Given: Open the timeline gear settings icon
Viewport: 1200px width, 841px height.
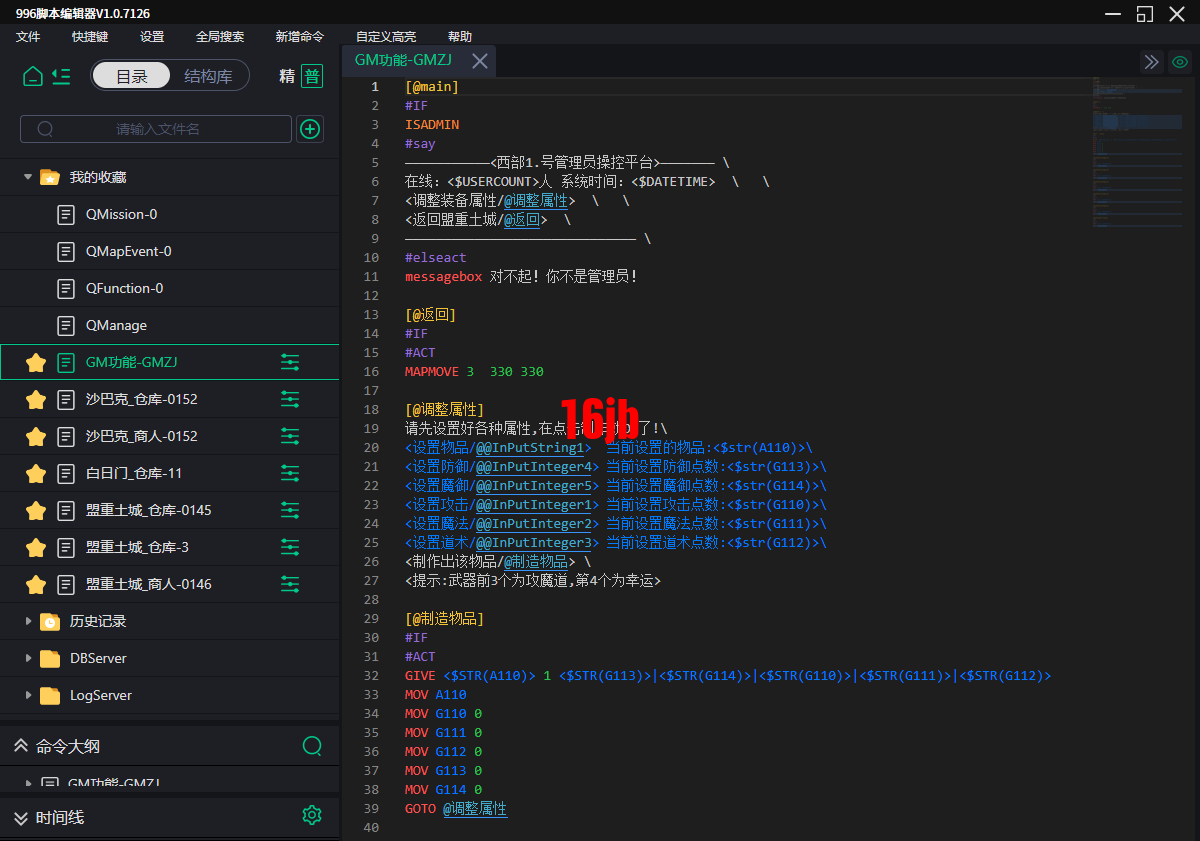Looking at the screenshot, I should click(312, 815).
